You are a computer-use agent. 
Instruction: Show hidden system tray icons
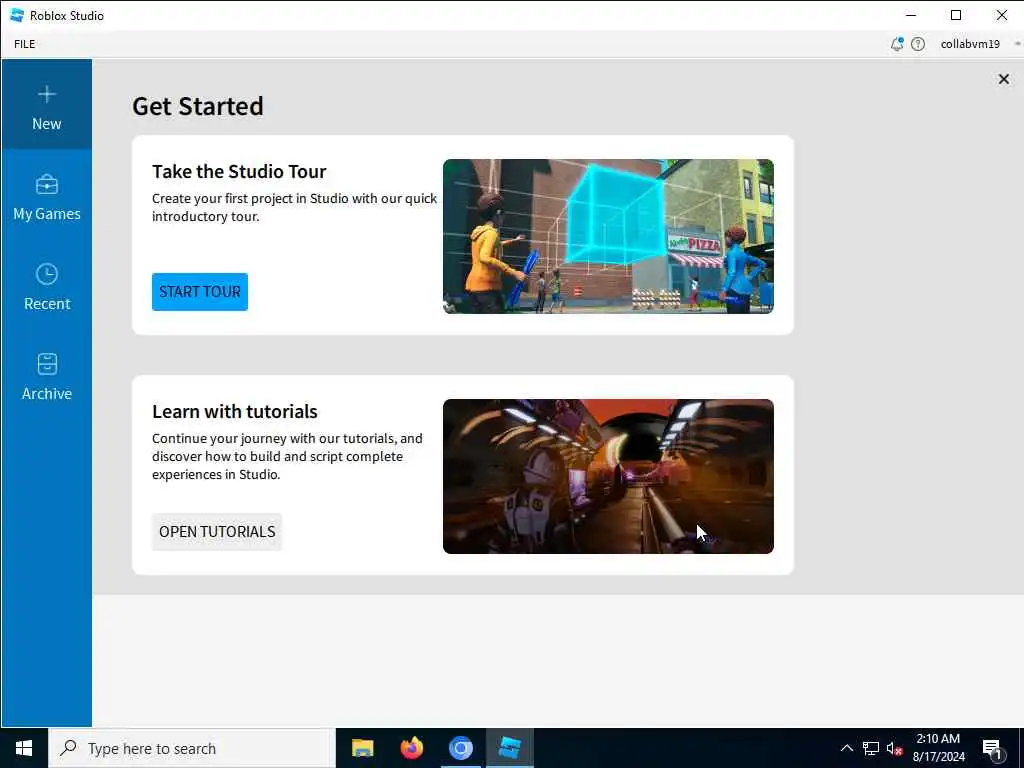pos(846,748)
